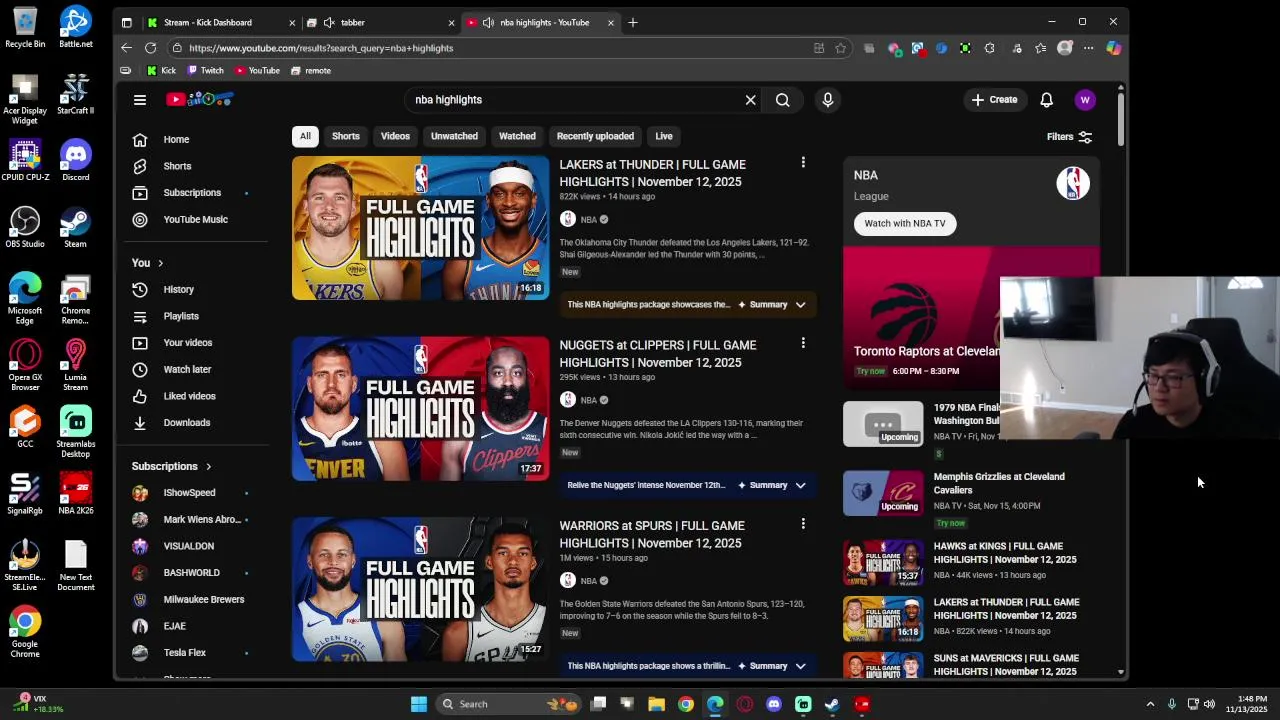
Task: Switch to the tabber browser tab
Action: pos(380,22)
